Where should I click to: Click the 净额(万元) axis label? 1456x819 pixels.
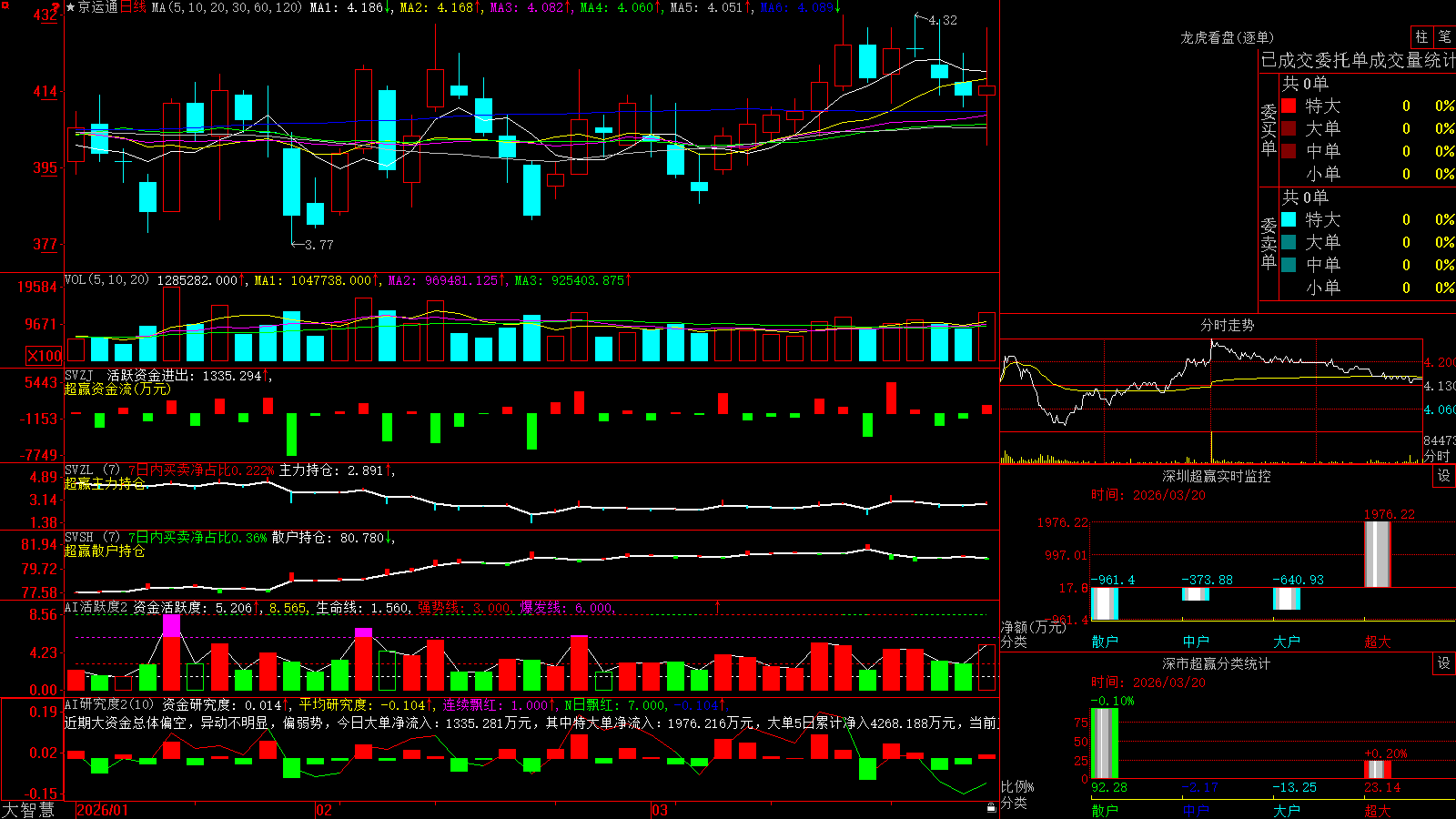(1034, 627)
